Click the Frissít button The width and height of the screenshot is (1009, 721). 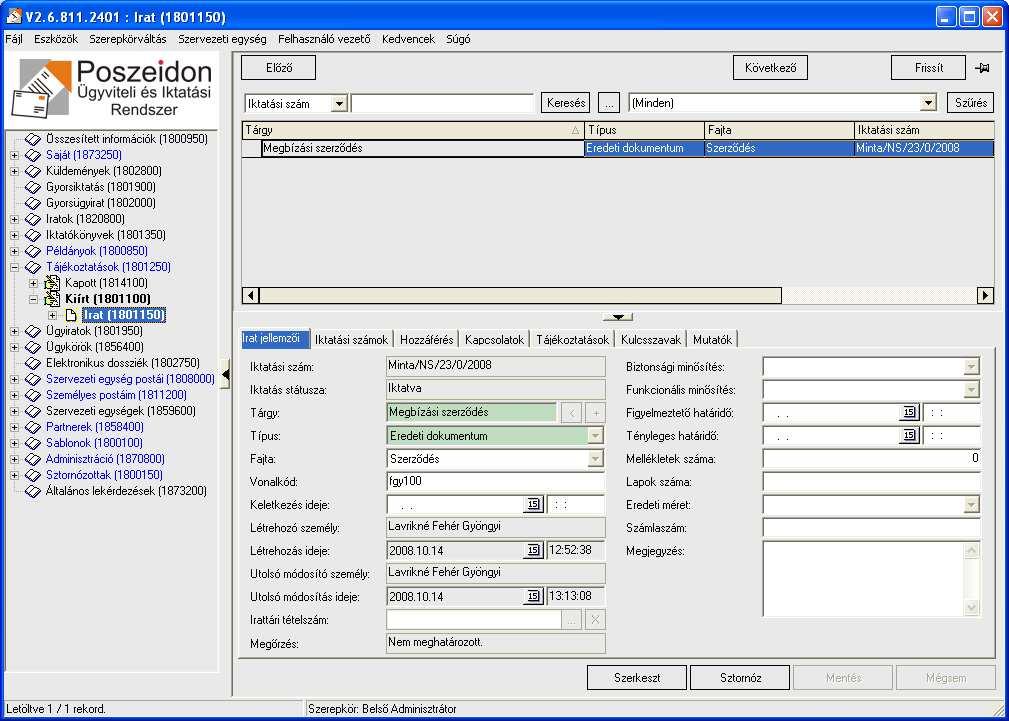click(928, 68)
